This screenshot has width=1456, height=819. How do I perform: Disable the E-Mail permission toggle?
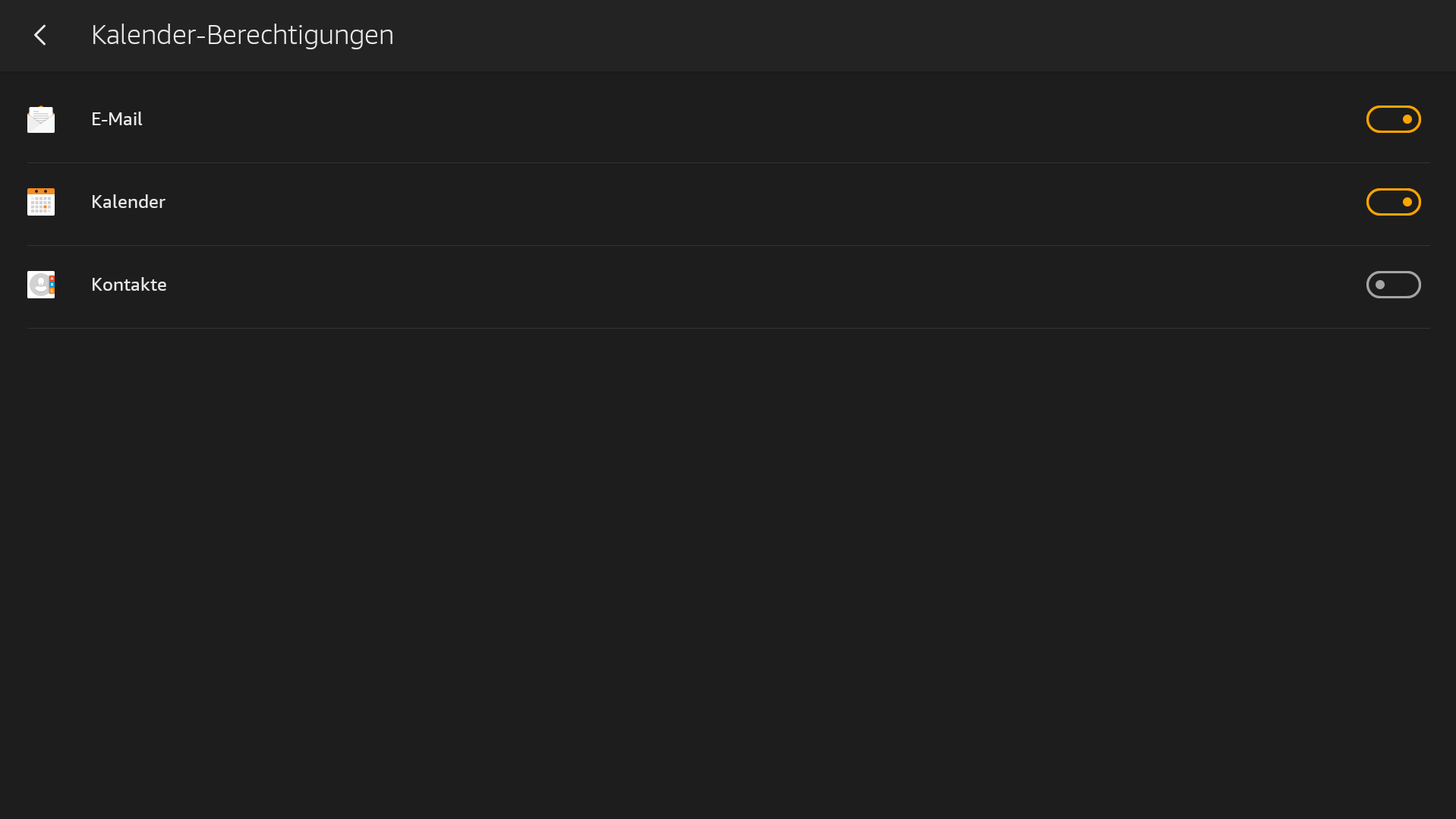click(x=1393, y=119)
